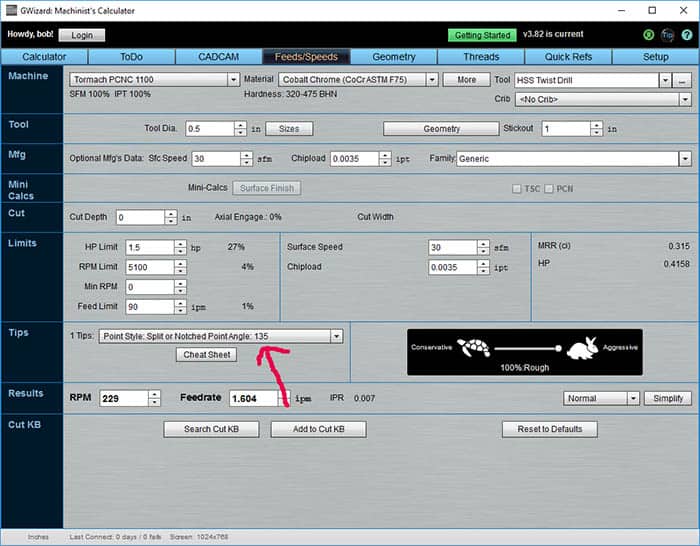The image size is (700, 546).
Task: Click the HP Limit input field
Action: click(x=150, y=247)
